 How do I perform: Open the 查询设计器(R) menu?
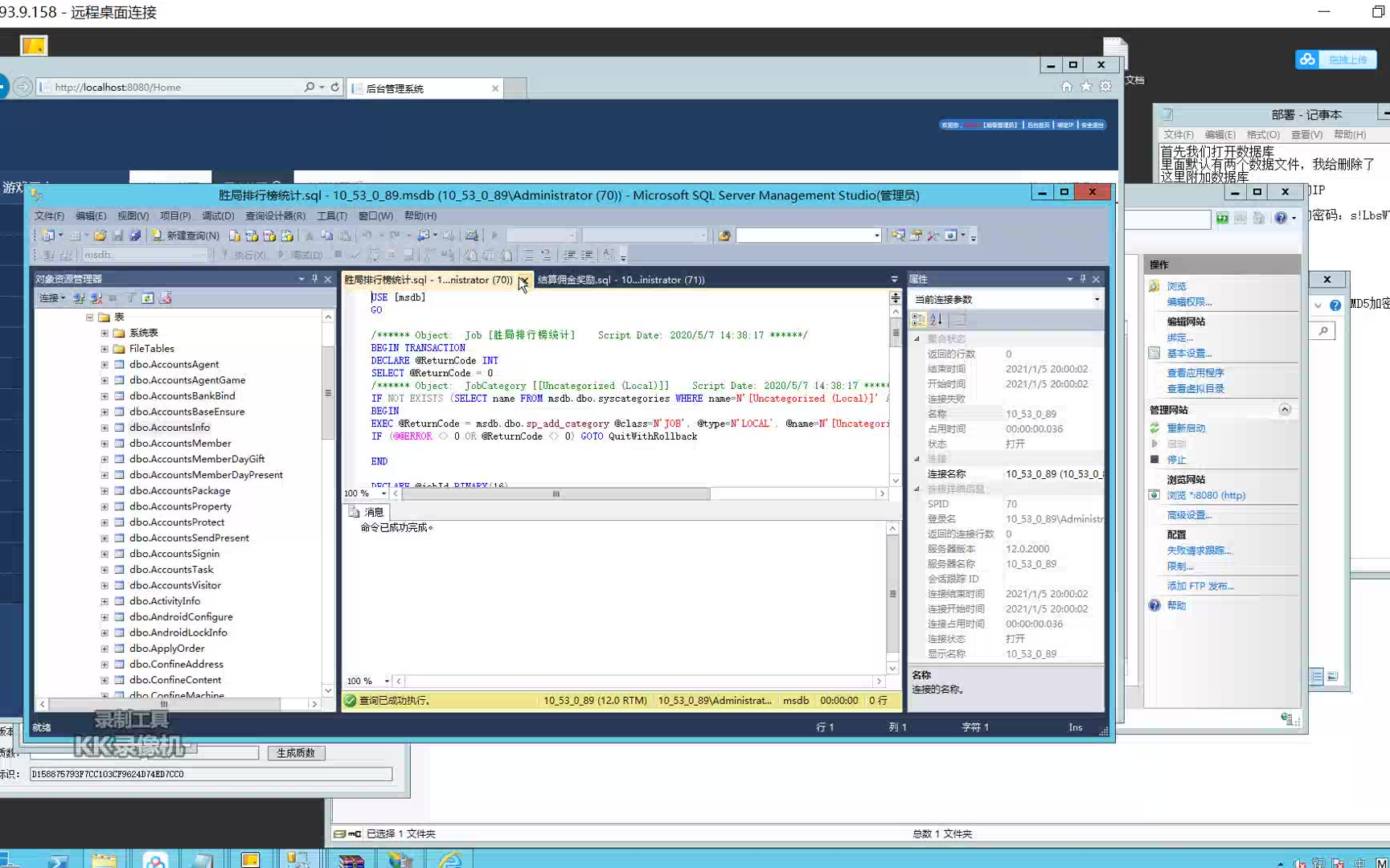coord(275,215)
